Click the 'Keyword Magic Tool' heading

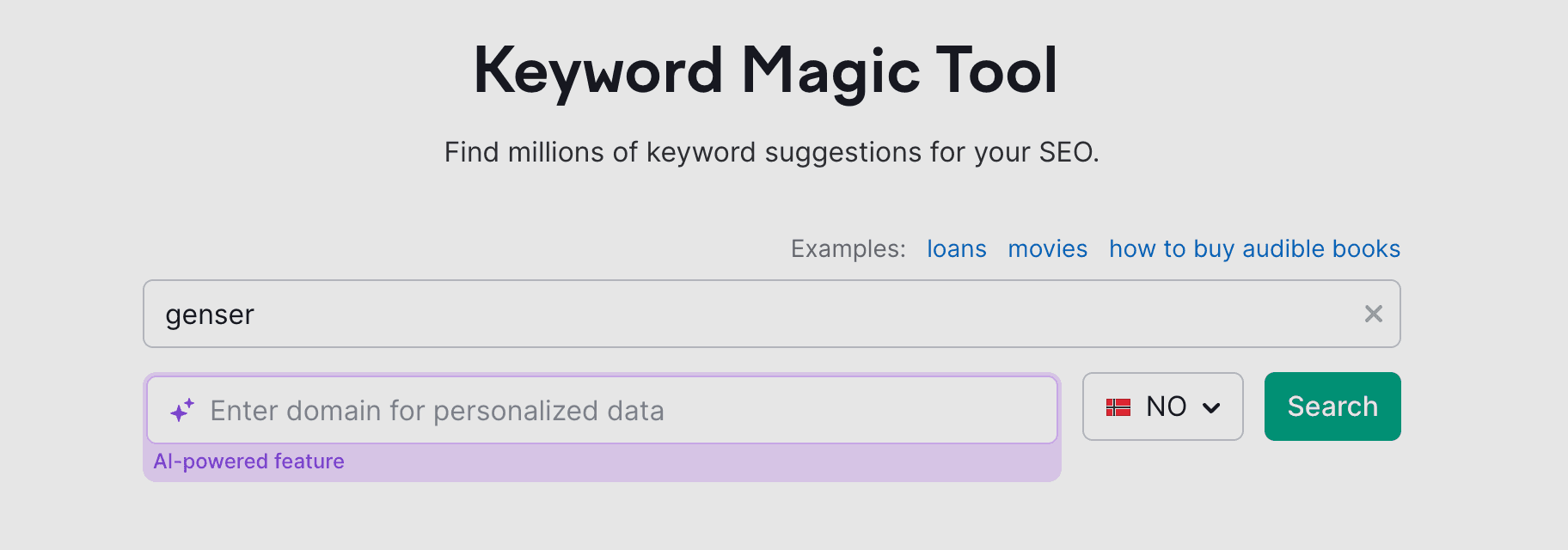point(765,70)
